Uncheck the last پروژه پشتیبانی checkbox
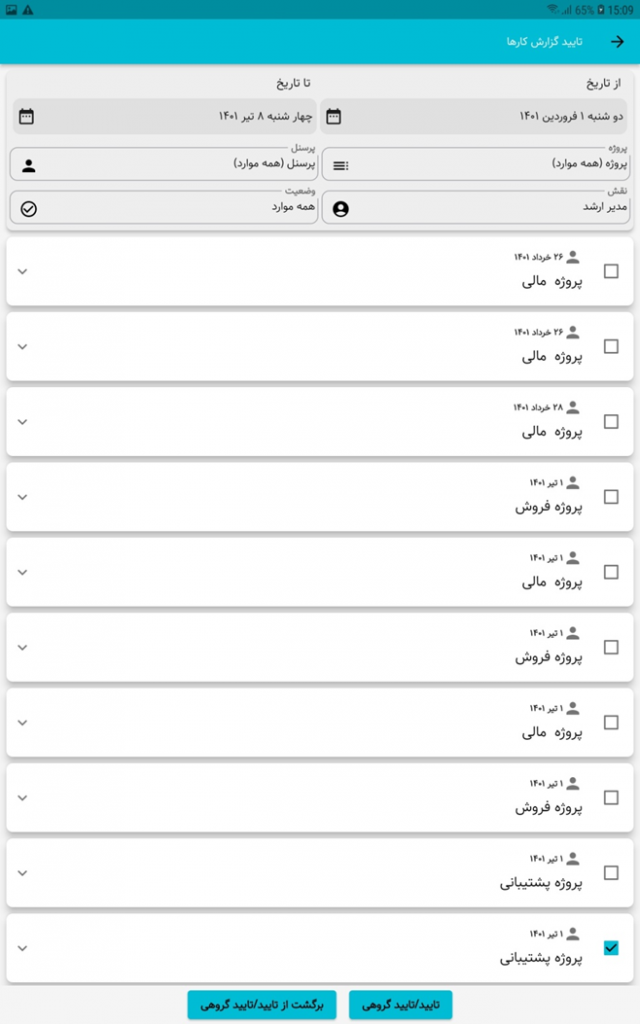Image resolution: width=640 pixels, height=1024 pixels. click(611, 948)
